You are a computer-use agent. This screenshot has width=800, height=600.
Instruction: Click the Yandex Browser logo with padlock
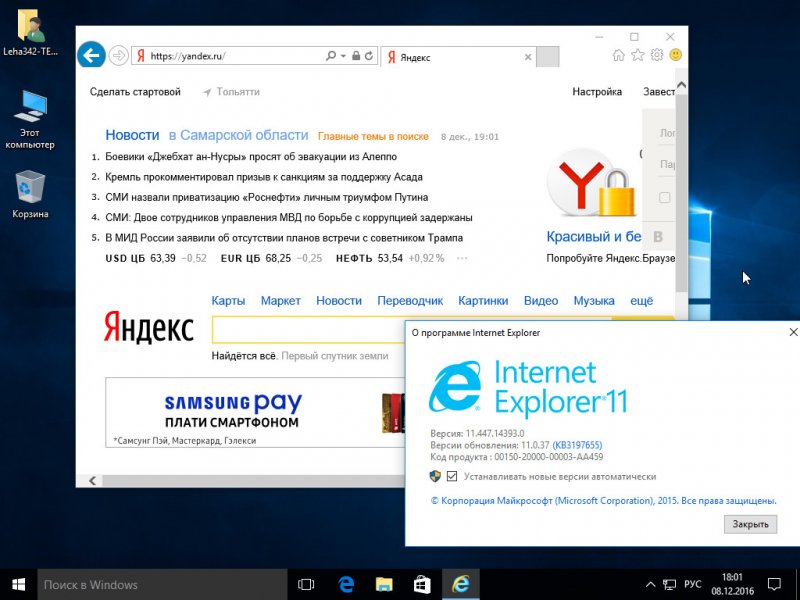point(592,184)
